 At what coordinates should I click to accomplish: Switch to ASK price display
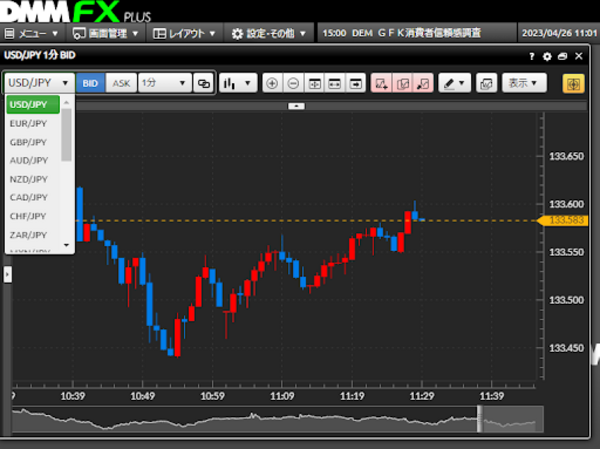[x=121, y=83]
